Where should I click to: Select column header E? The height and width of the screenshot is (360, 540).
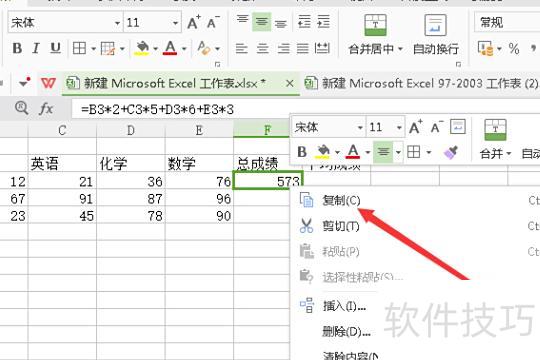pyautogui.click(x=199, y=131)
